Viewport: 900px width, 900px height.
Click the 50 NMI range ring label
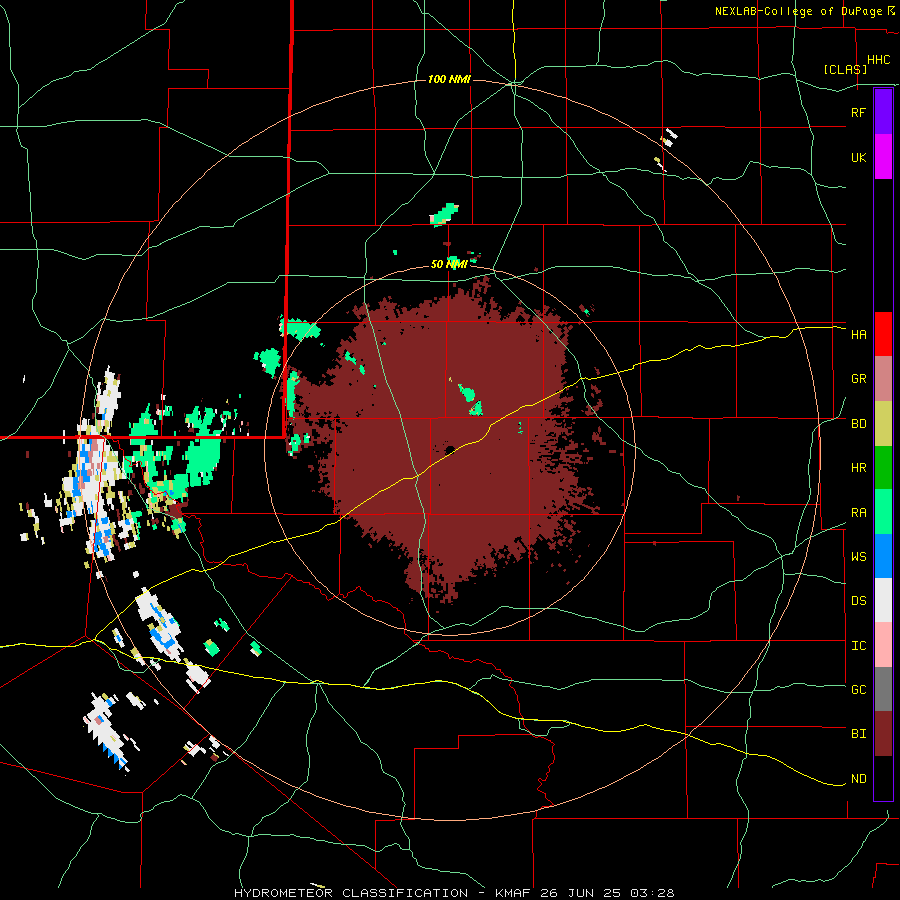coord(449,264)
